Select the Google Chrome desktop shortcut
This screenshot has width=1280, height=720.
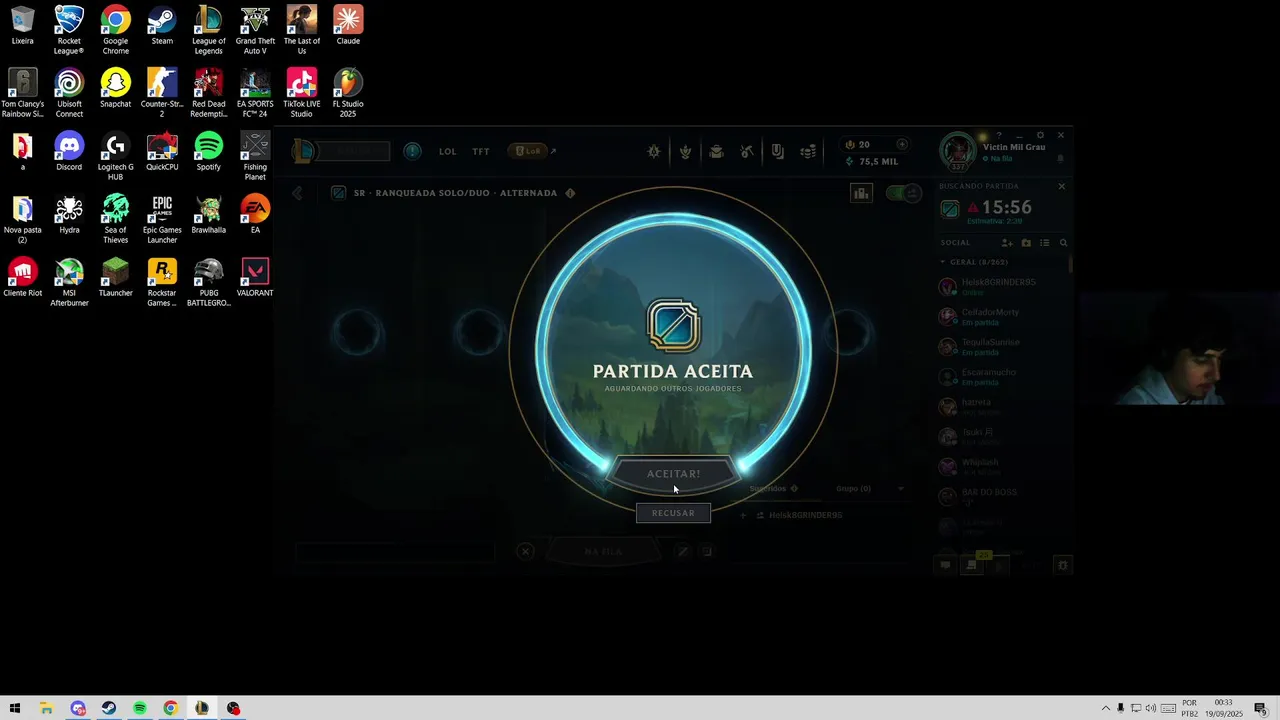[115, 30]
